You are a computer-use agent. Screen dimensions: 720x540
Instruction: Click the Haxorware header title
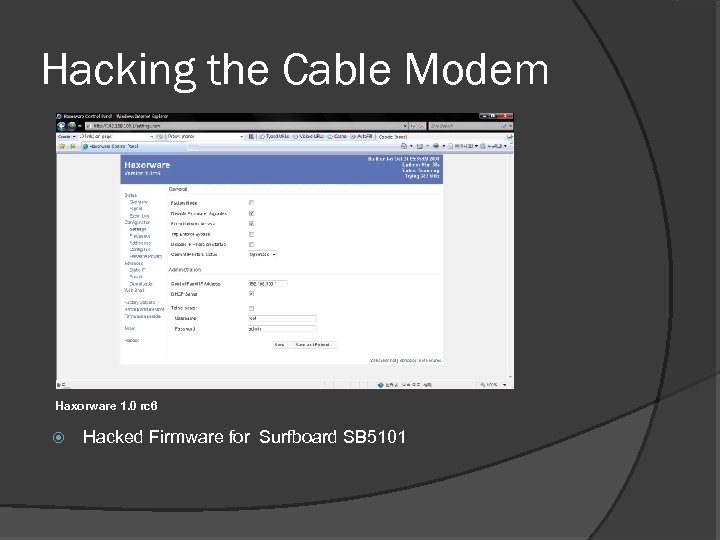coord(147,165)
